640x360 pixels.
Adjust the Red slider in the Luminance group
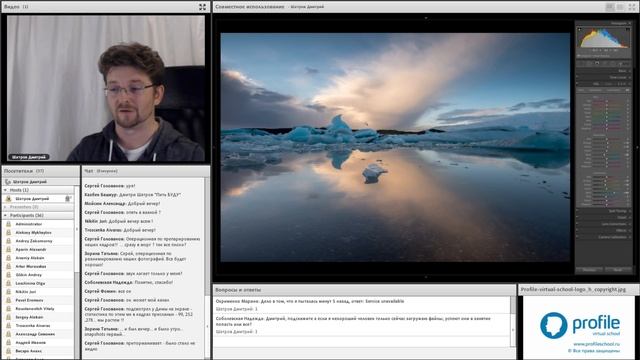pyautogui.click(x=606, y=178)
